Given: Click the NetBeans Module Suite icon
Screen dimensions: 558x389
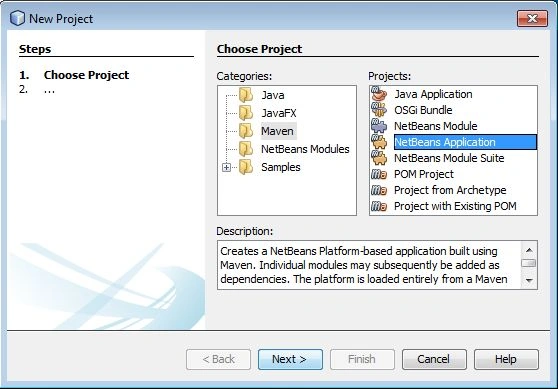Looking at the screenshot, I should click(x=379, y=158).
